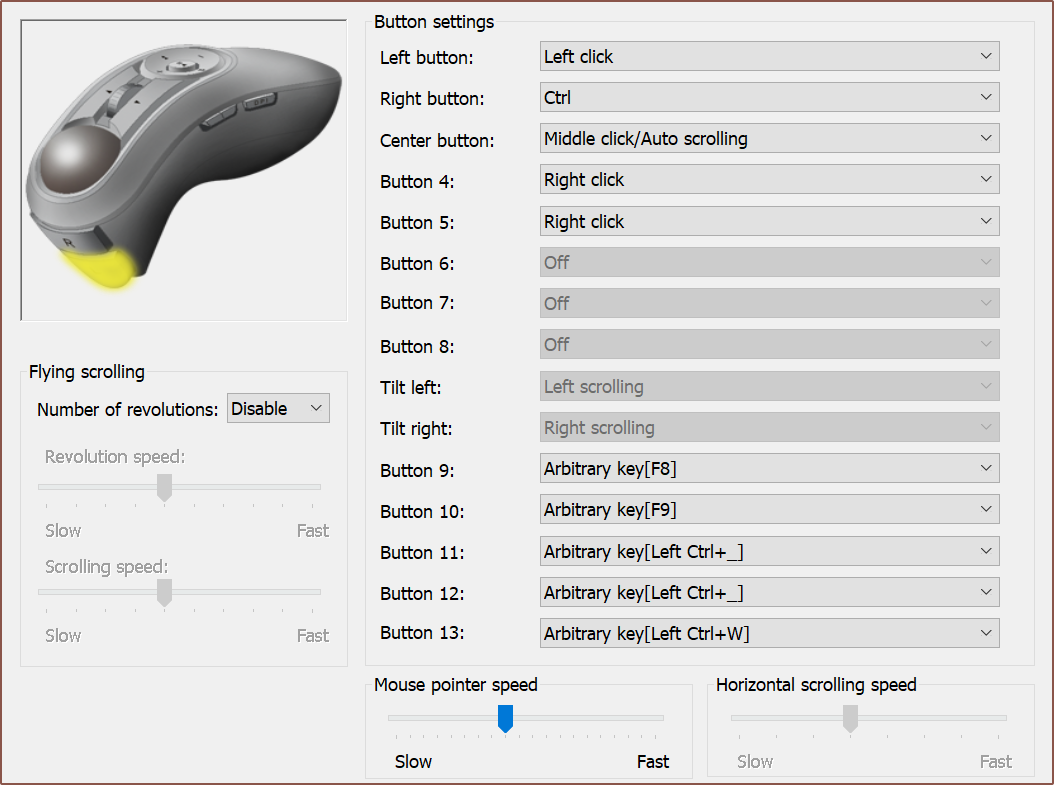Viewport: 1054px width, 785px height.
Task: Open Number of revolutions dropdown
Action: [278, 408]
